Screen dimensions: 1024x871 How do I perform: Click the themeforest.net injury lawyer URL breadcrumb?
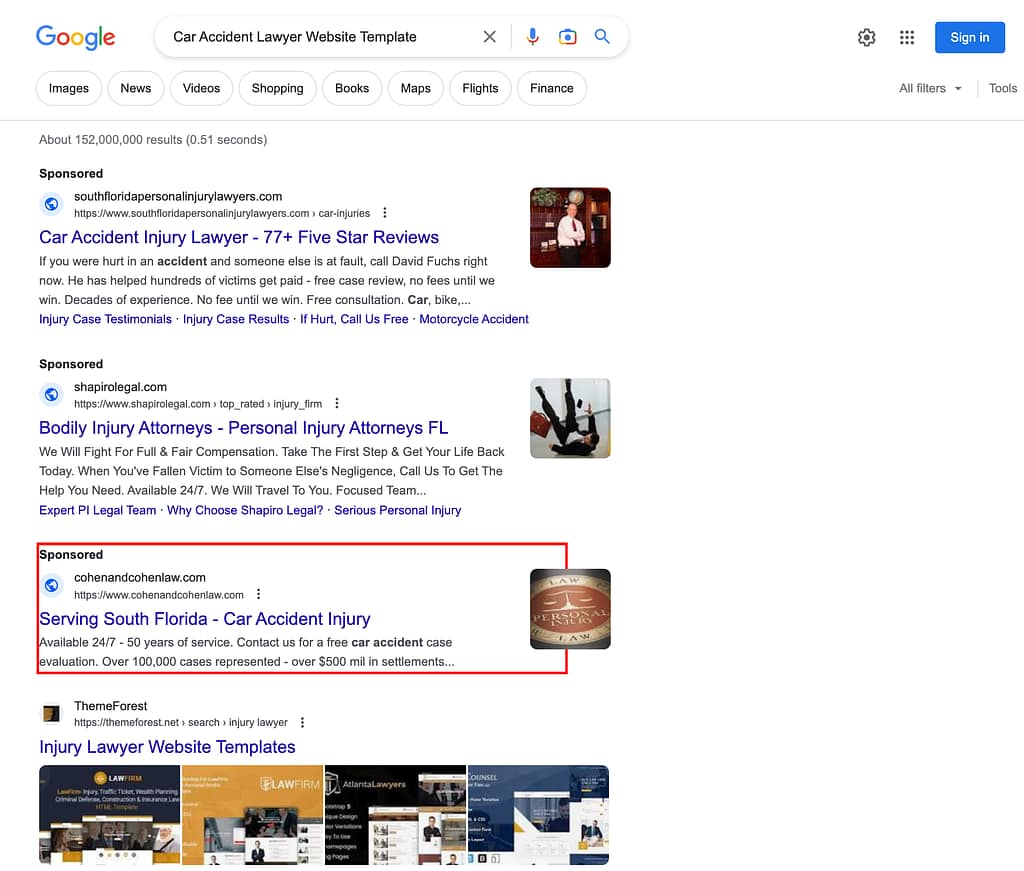pos(180,722)
